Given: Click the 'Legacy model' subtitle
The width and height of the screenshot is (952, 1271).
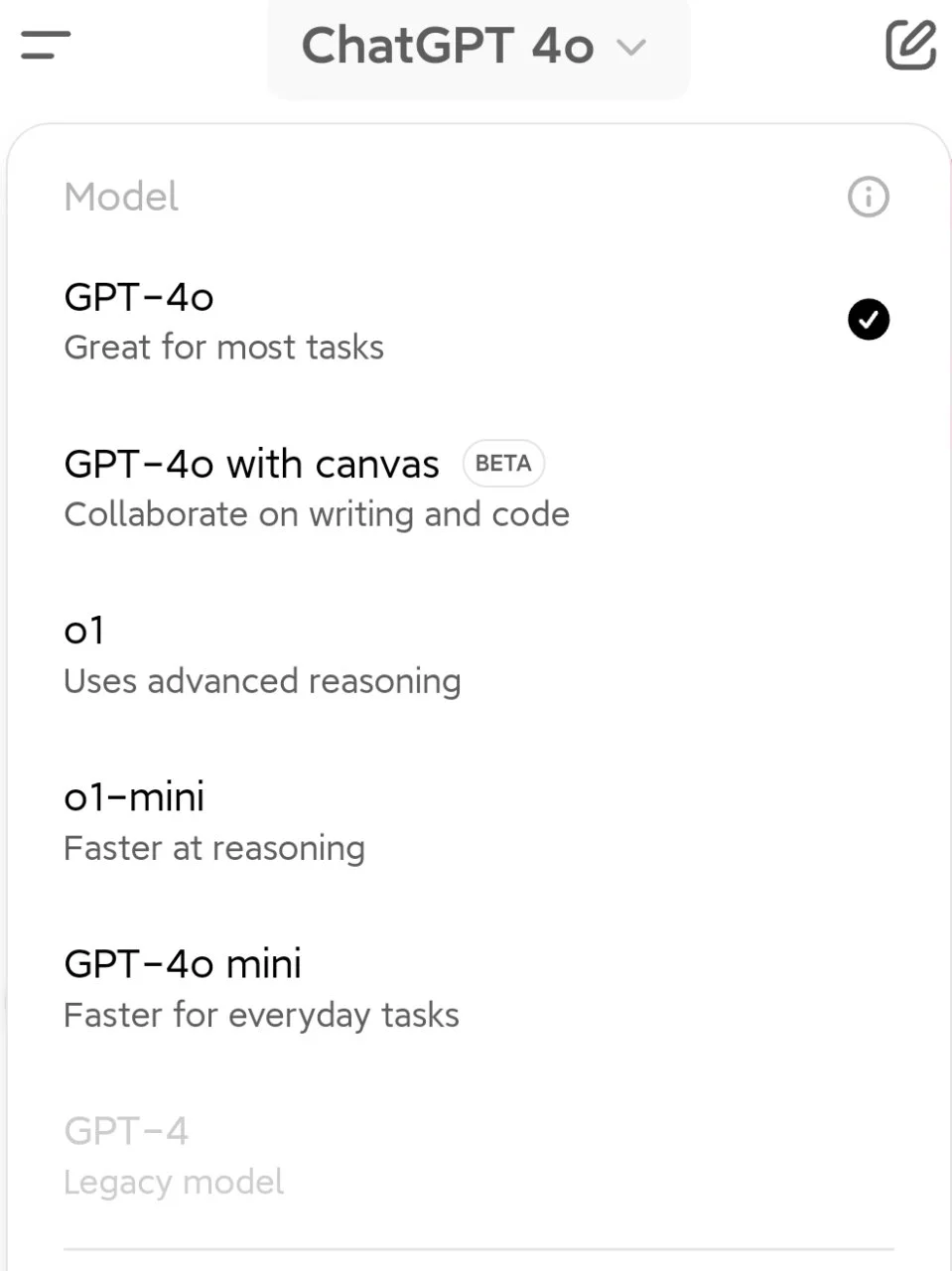Looking at the screenshot, I should tap(174, 1182).
